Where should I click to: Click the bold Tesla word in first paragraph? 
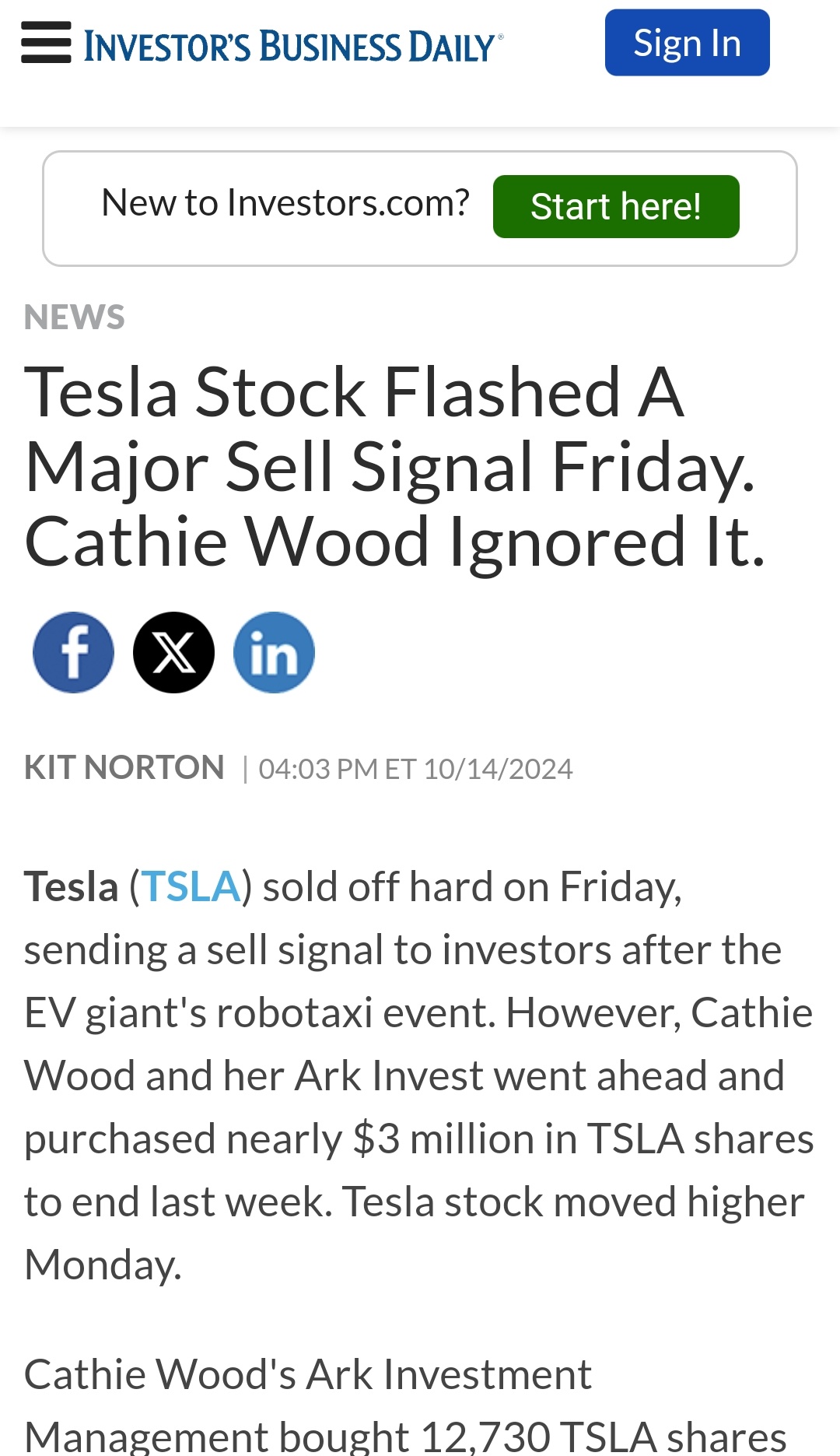tap(71, 886)
